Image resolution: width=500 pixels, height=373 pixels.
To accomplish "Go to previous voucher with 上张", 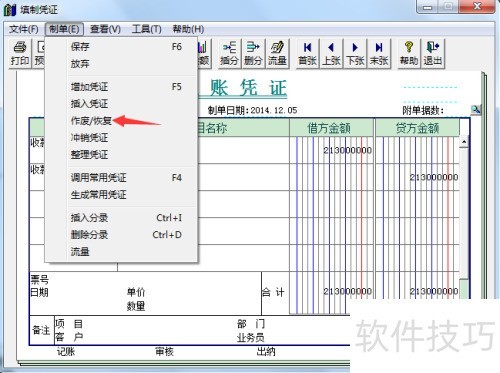I will click(331, 53).
